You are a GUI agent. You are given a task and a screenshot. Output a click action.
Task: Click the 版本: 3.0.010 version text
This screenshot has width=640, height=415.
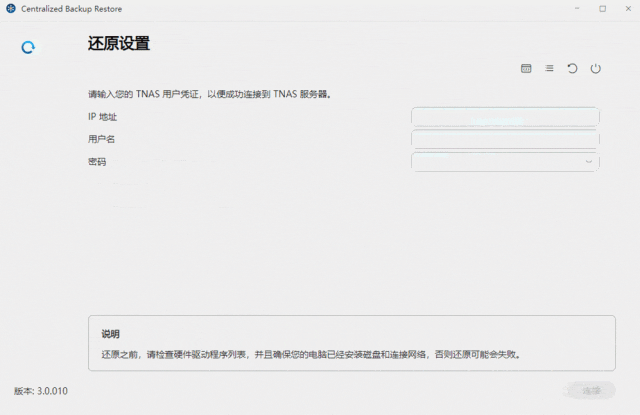coord(41,391)
